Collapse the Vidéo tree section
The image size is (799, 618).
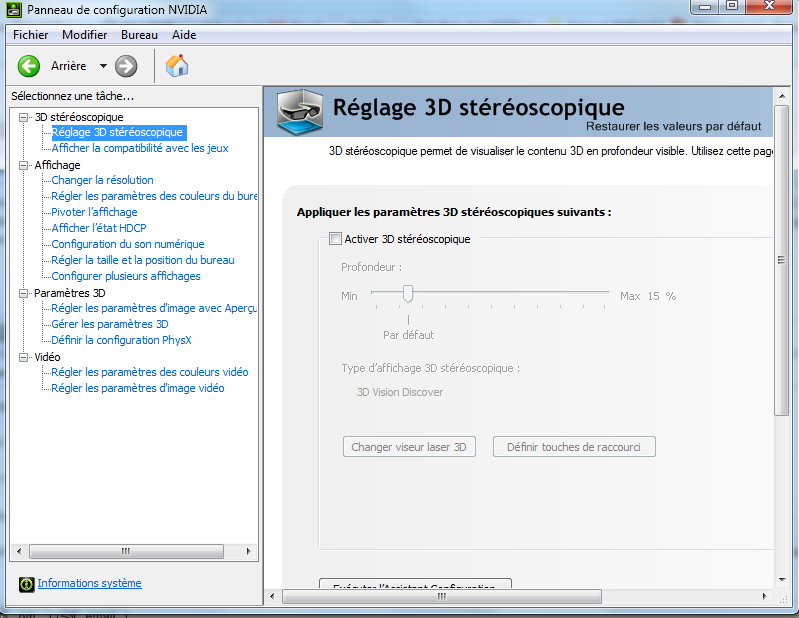(x=24, y=357)
